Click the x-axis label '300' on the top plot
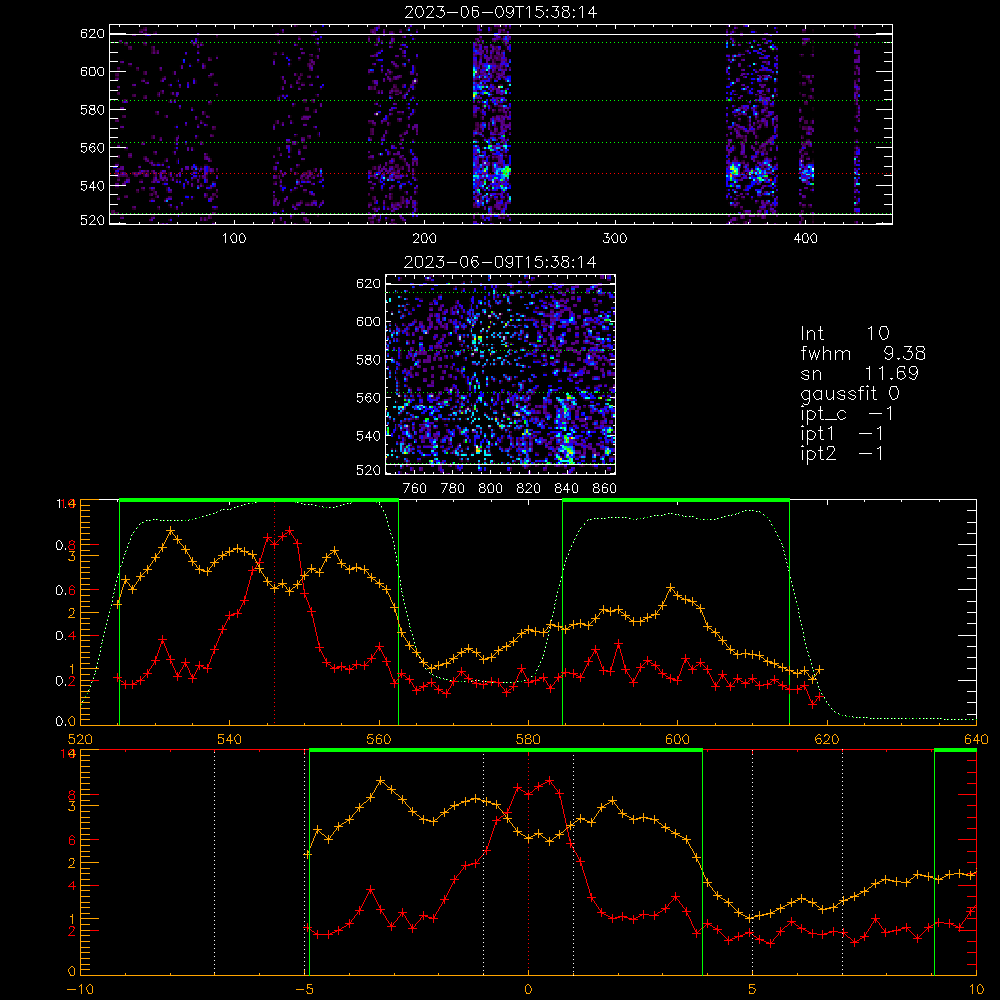This screenshot has height=1000, width=1000. [x=615, y=238]
